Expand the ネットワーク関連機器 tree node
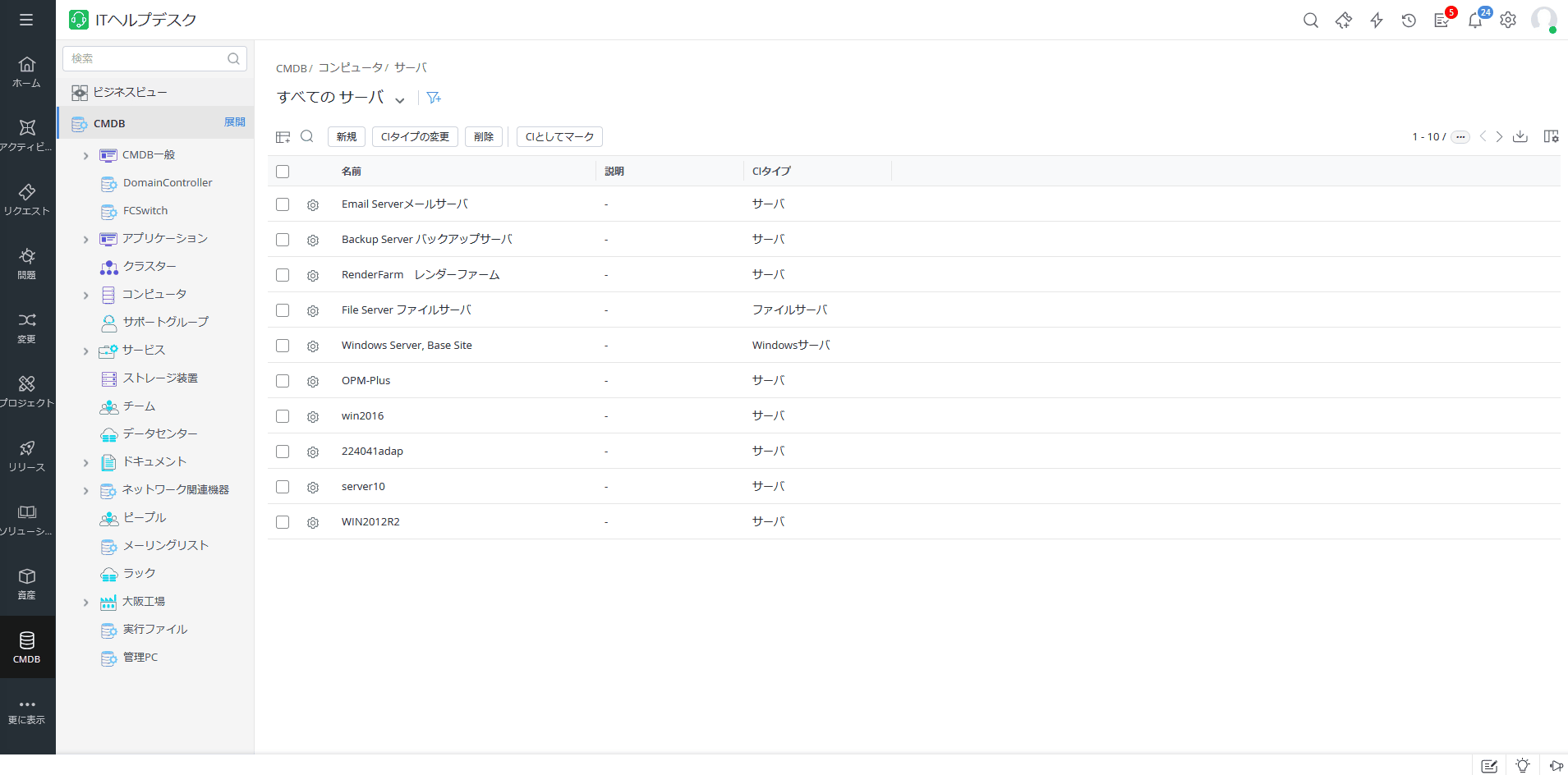This screenshot has height=775, width=1568. pyautogui.click(x=85, y=490)
